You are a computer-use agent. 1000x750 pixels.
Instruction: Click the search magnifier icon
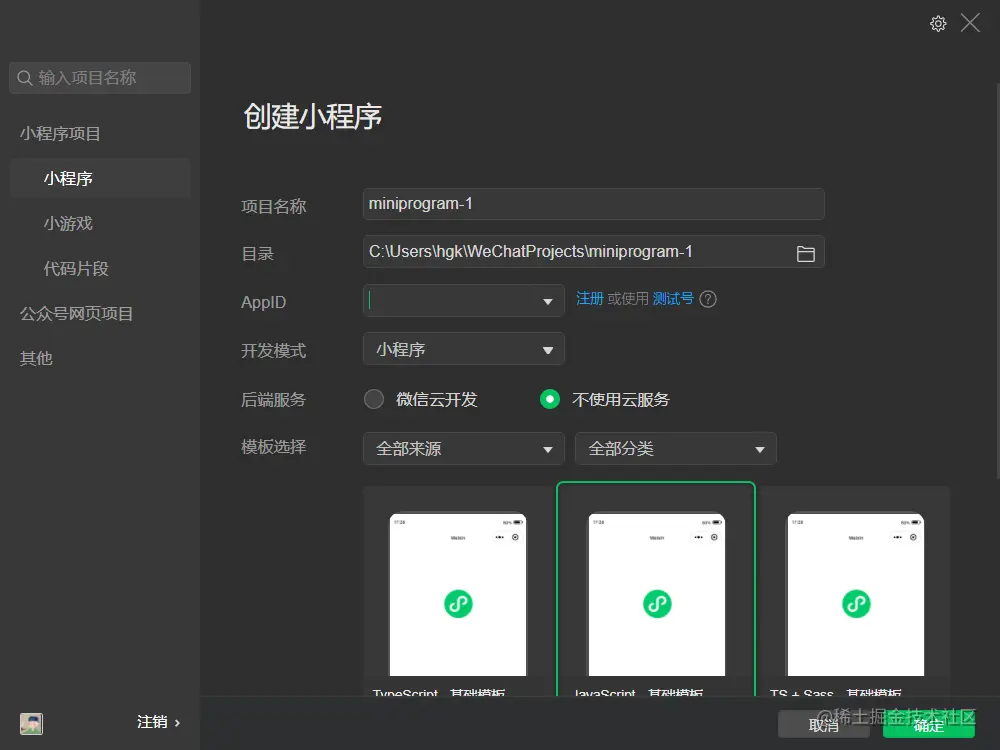tap(24, 78)
